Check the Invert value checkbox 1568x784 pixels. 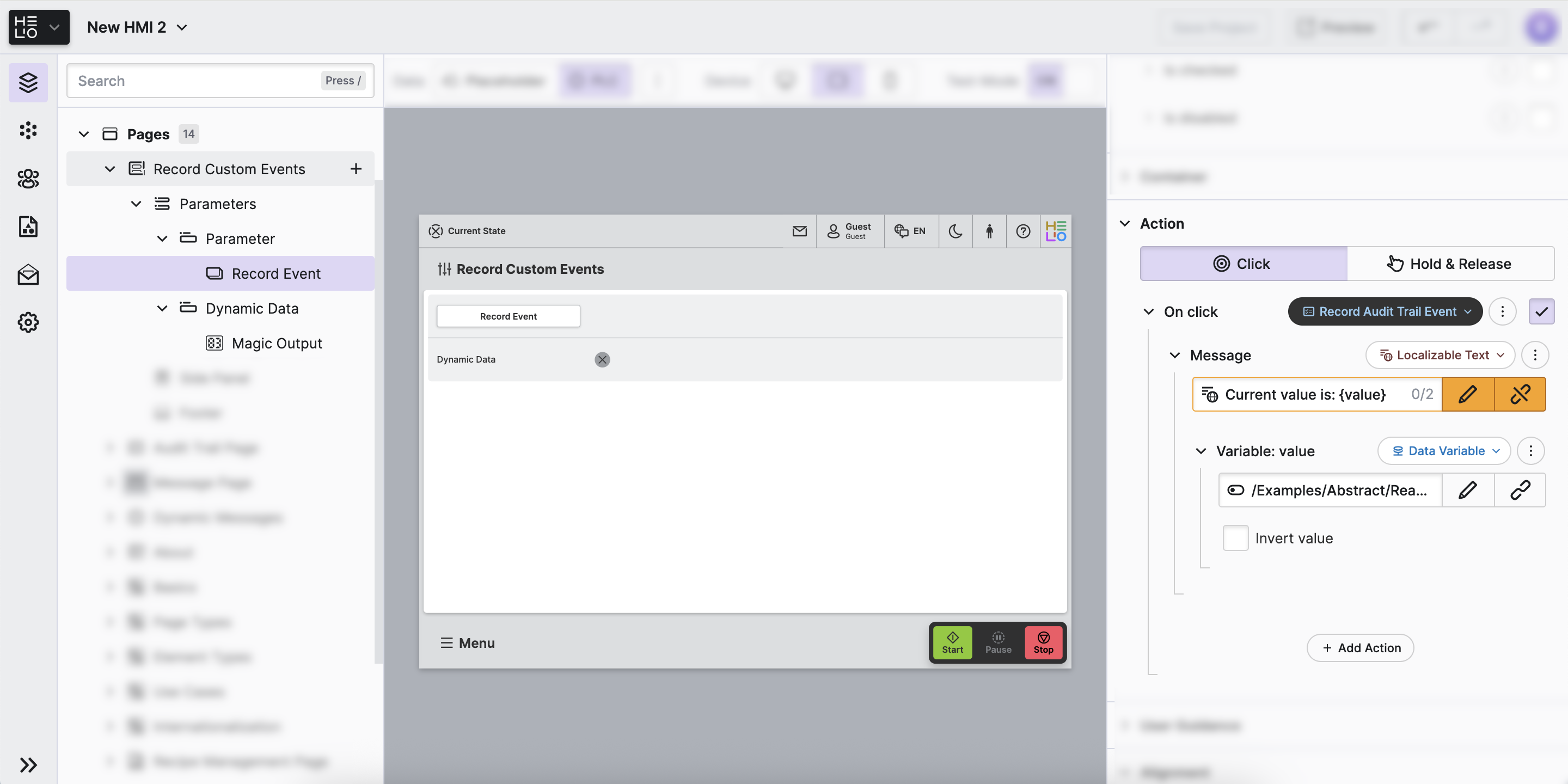click(1235, 538)
